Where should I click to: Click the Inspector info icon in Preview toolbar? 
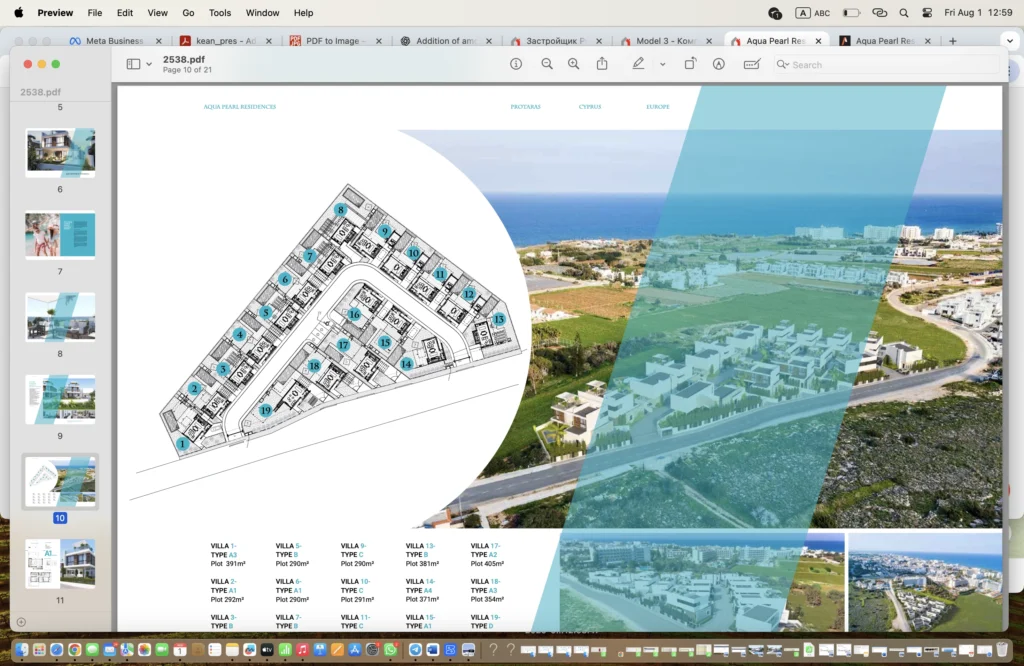[x=516, y=64]
